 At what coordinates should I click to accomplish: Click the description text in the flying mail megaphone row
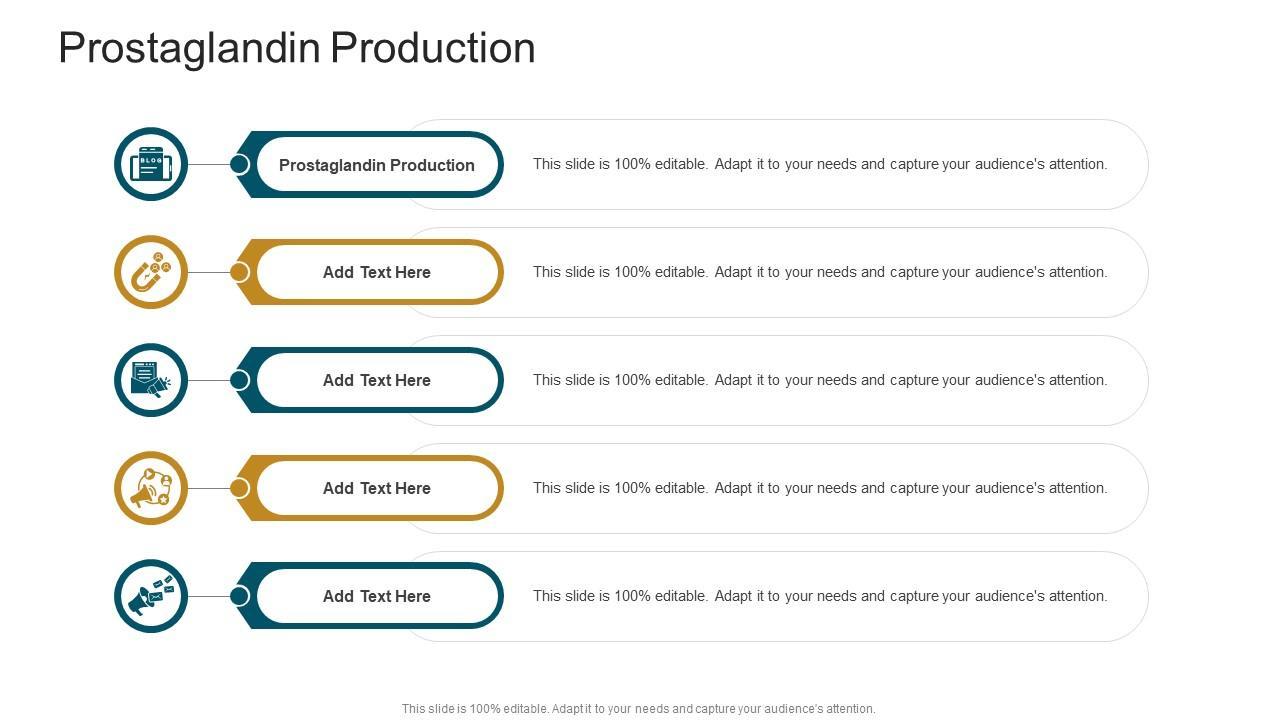[x=820, y=596]
